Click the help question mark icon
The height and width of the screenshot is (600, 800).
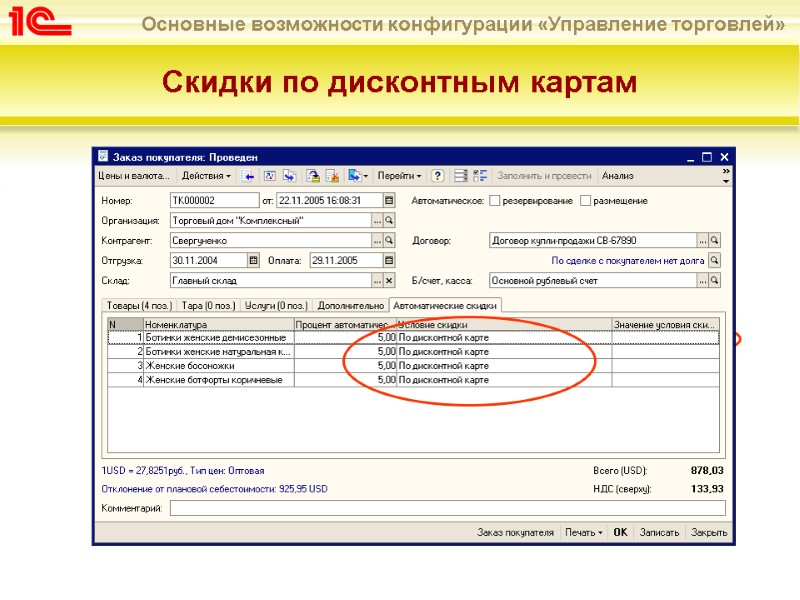438,175
